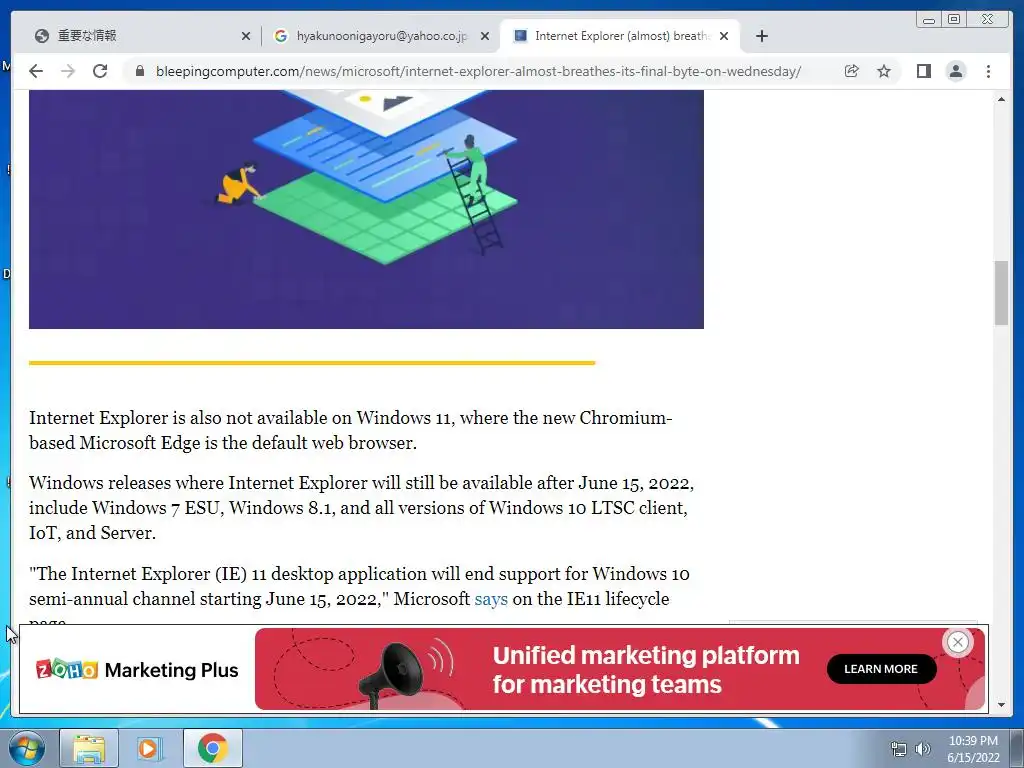This screenshot has width=1024, height=768.
Task: Click the scrollbar up arrow
Action: coord(1001,99)
